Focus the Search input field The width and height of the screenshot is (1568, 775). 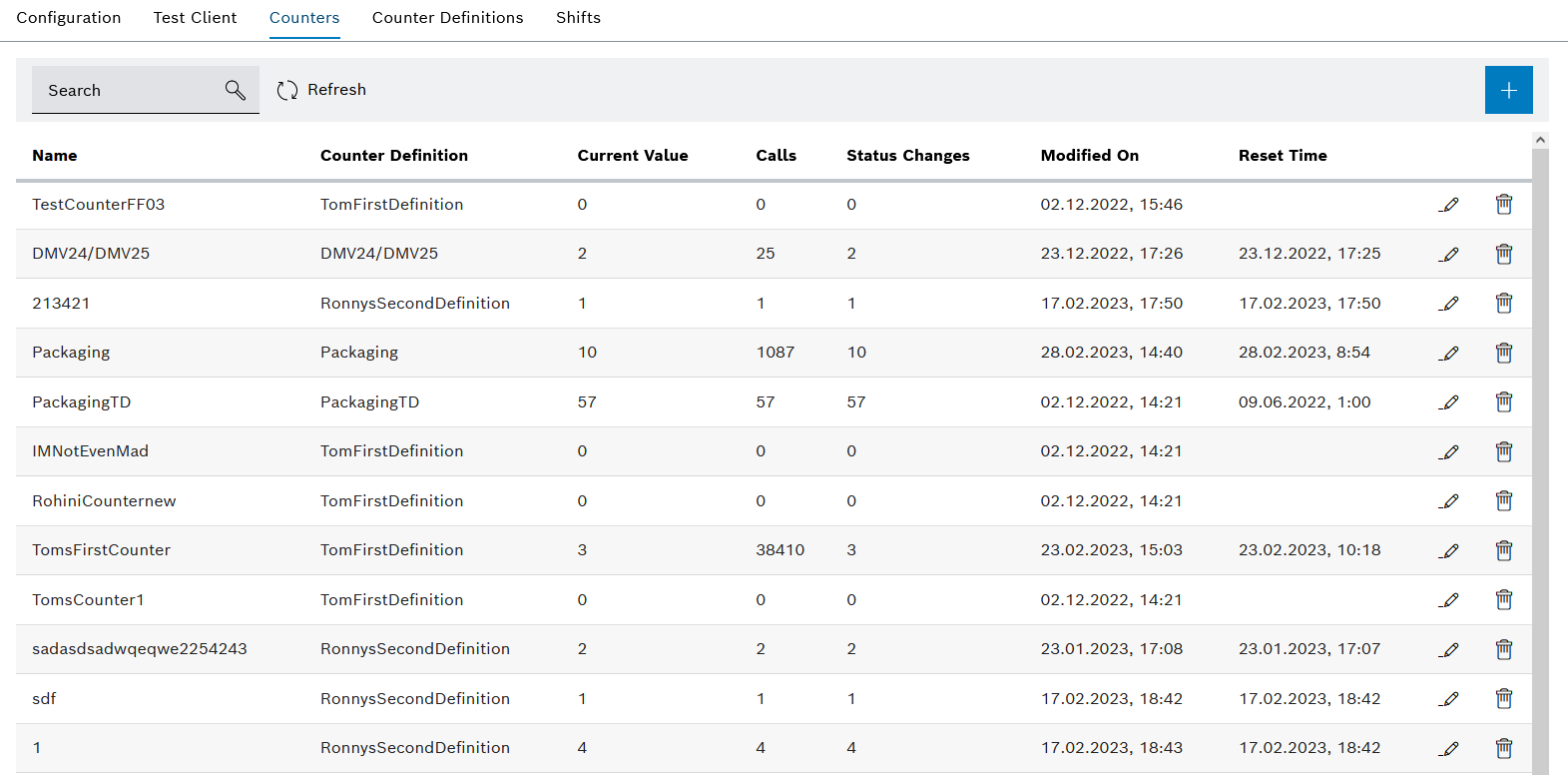pyautogui.click(x=125, y=90)
